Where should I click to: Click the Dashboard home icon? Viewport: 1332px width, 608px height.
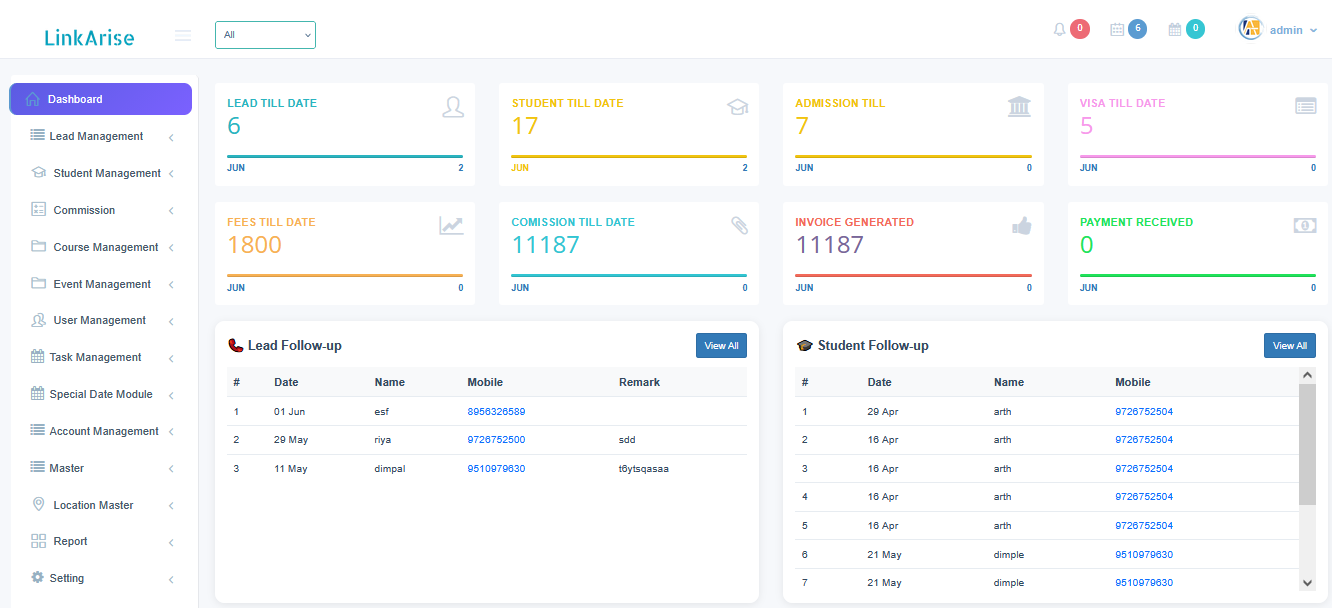pyautogui.click(x=33, y=99)
